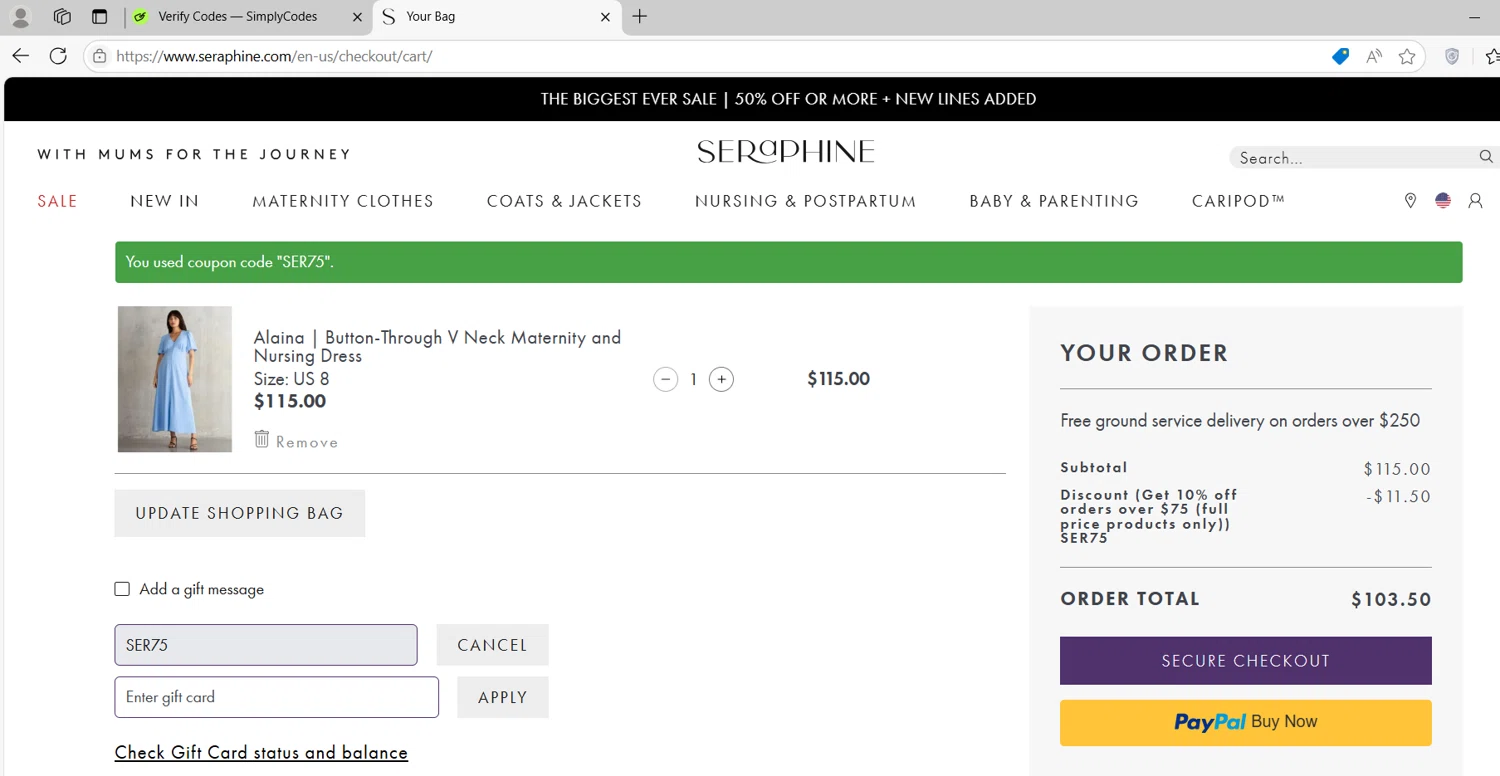Screen dimensions: 1500x776
Task: Increase quantity with plus icon
Action: (x=721, y=379)
